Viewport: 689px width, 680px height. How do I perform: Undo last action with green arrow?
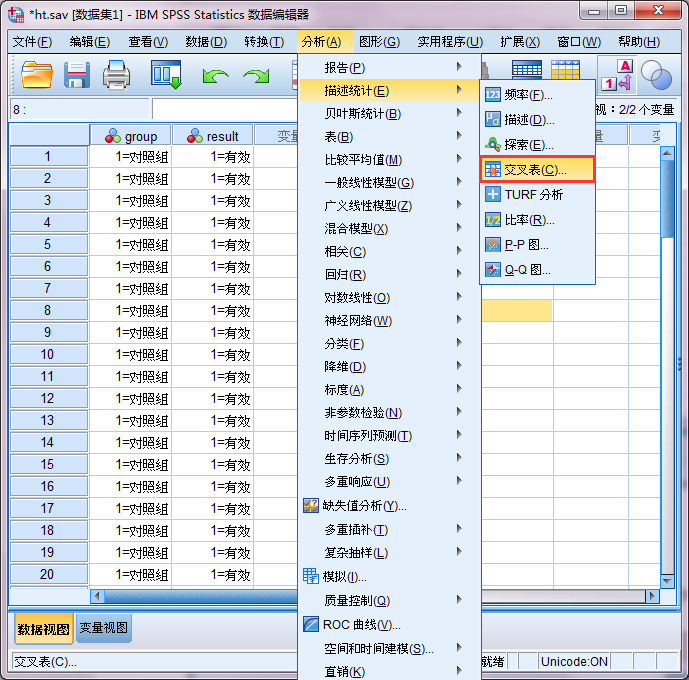(215, 76)
